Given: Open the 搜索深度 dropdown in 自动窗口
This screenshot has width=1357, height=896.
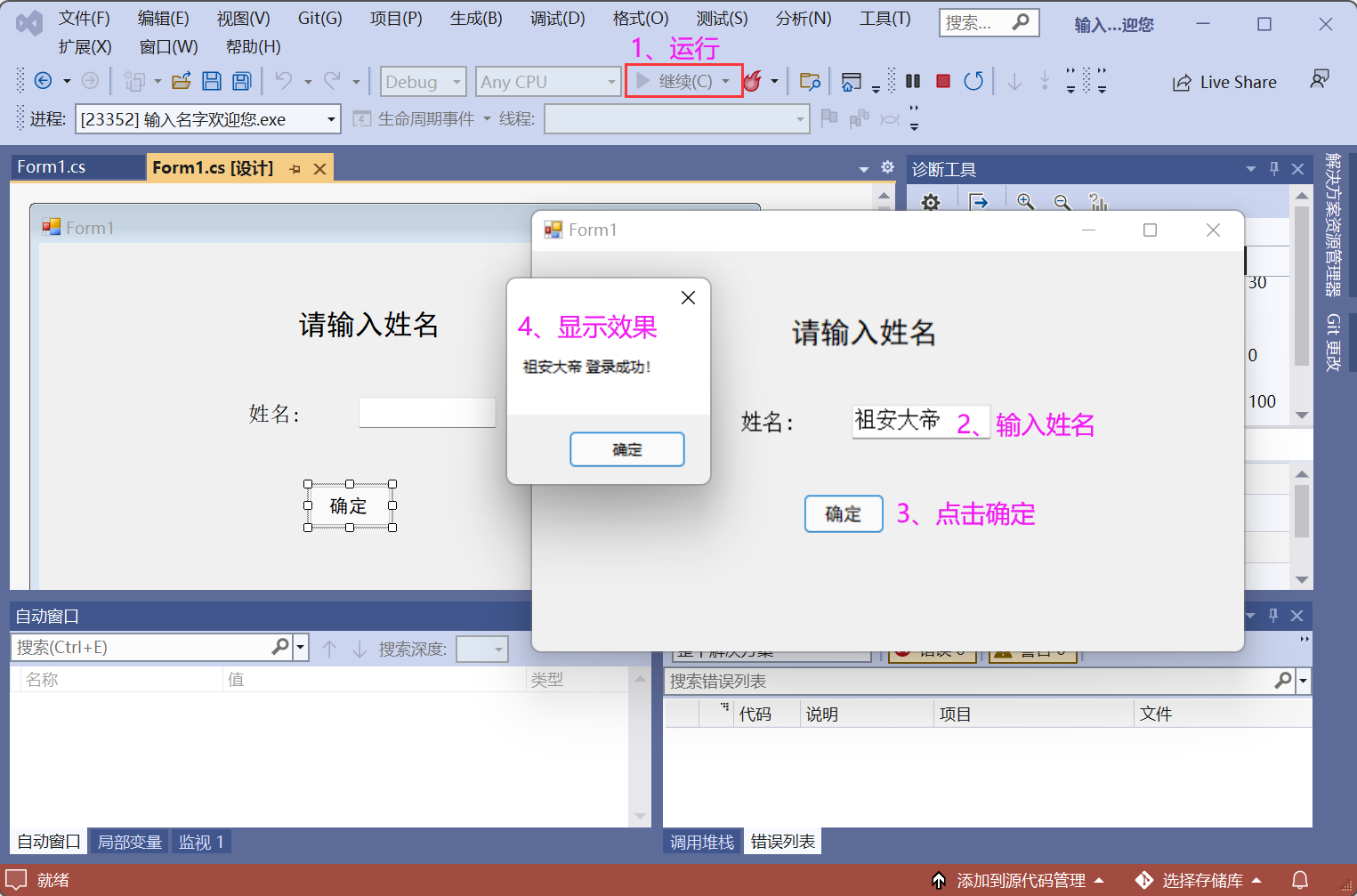Looking at the screenshot, I should [481, 649].
